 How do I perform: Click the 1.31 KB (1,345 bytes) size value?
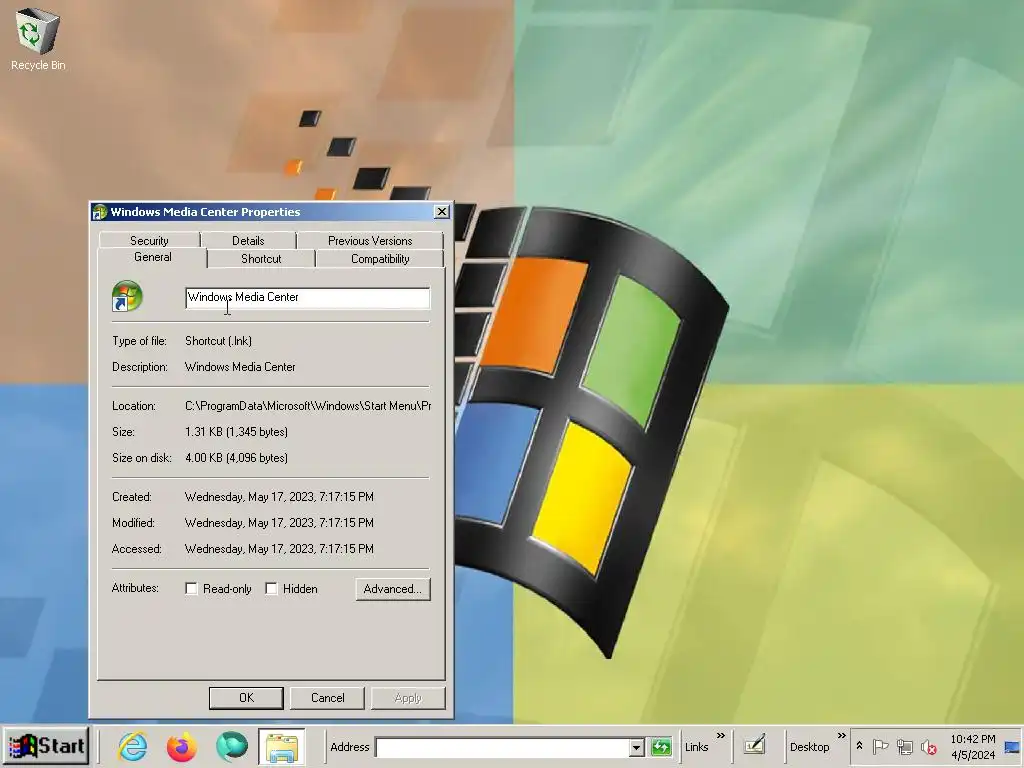point(236,432)
